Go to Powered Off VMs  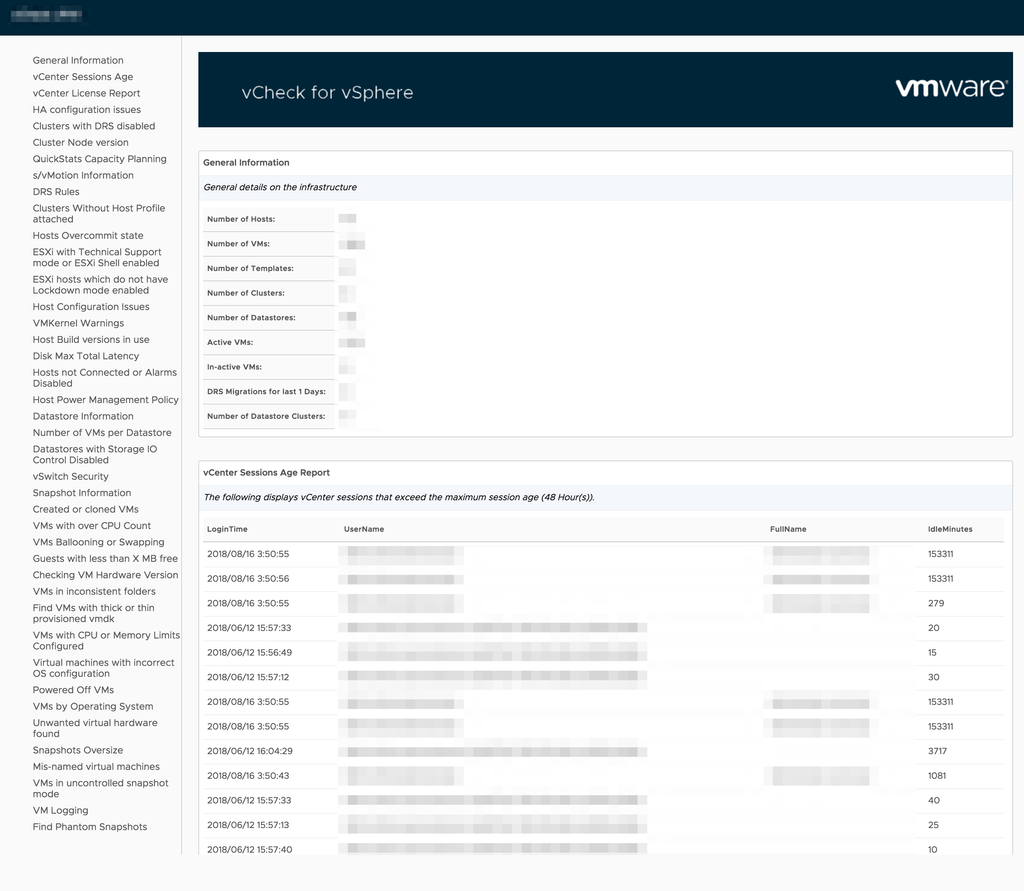(73, 689)
